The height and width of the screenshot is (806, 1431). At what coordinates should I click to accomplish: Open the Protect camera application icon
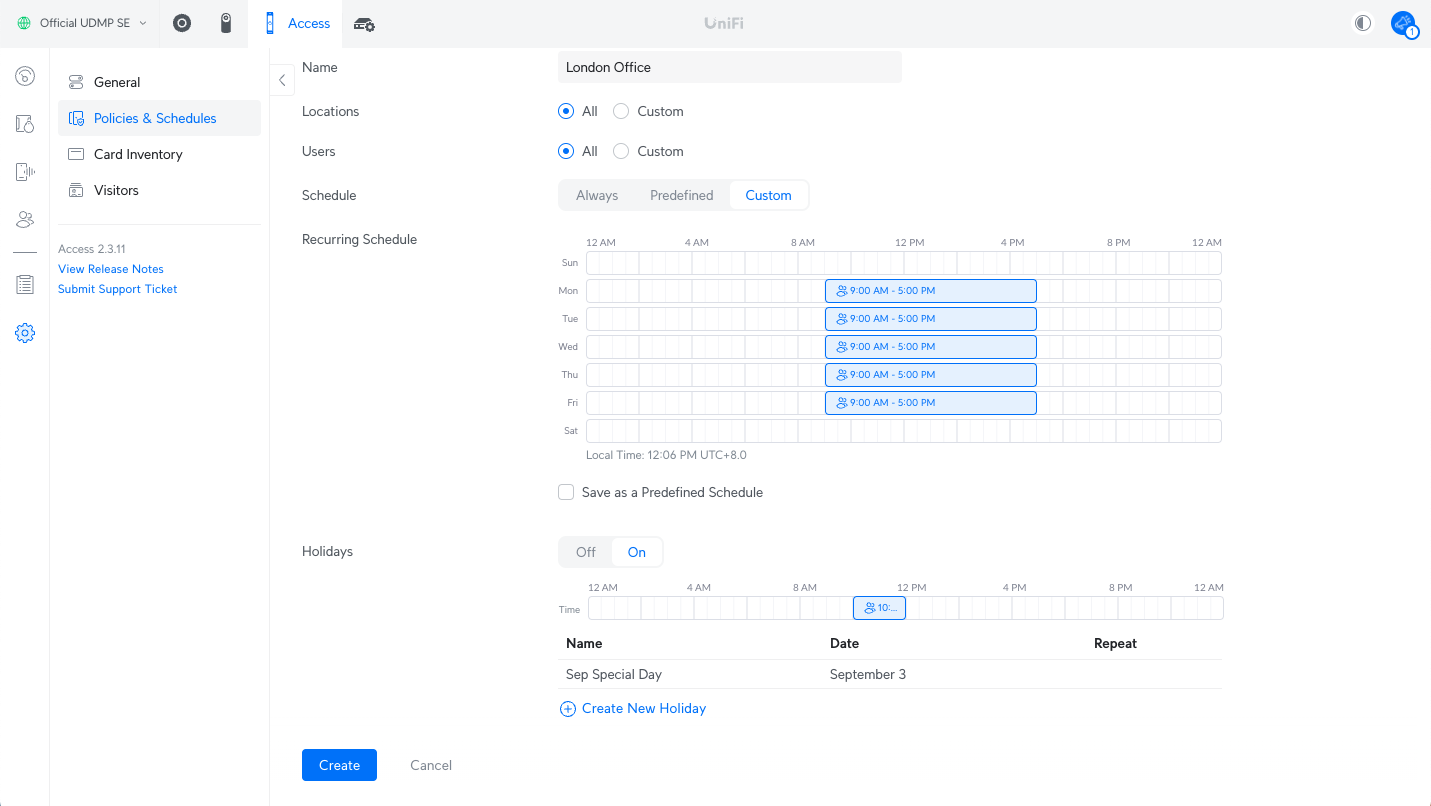click(x=226, y=23)
